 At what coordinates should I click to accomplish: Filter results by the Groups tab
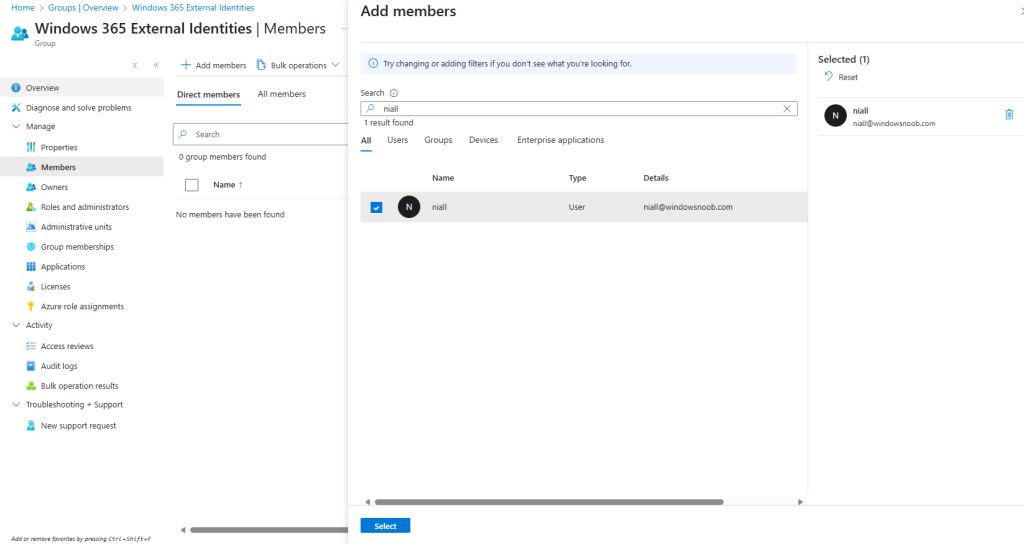coord(438,140)
